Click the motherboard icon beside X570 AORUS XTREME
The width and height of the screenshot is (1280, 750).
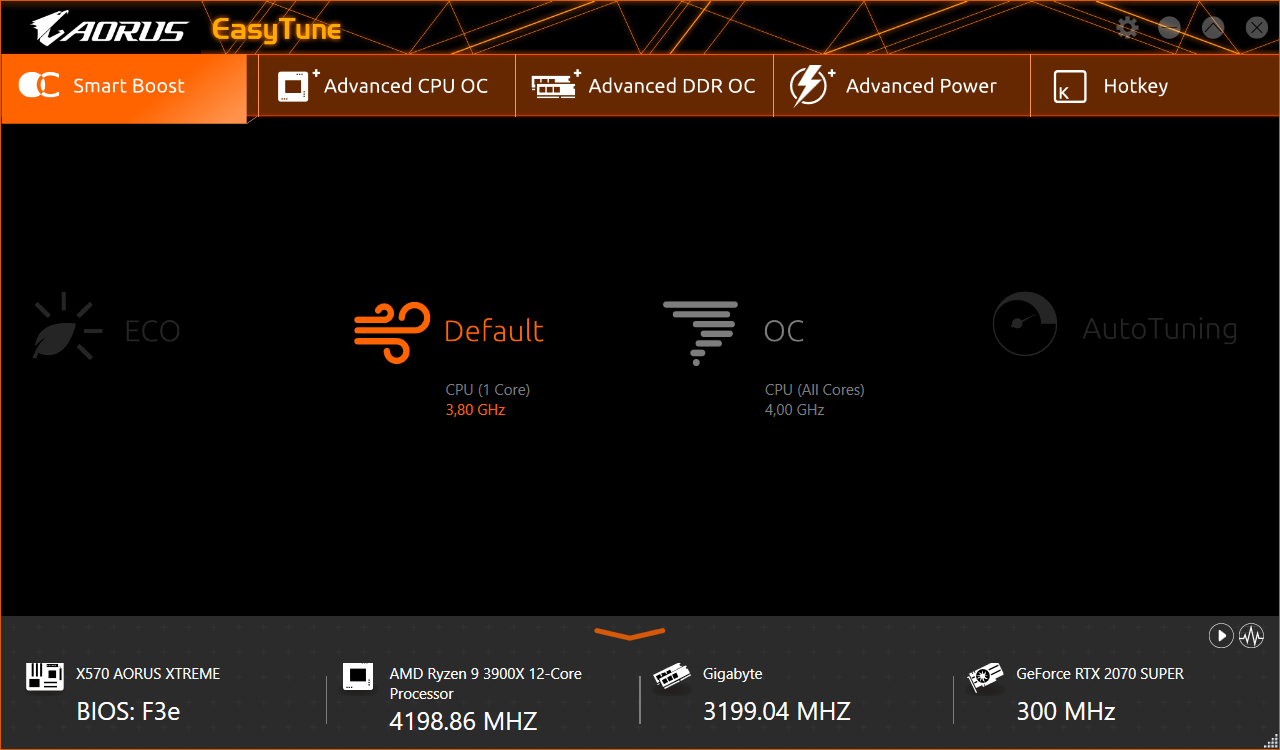point(45,677)
